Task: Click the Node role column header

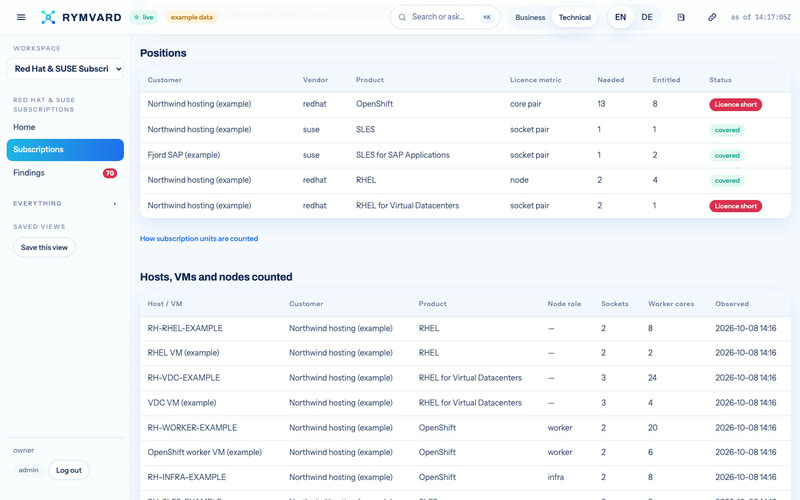Action: coord(564,304)
